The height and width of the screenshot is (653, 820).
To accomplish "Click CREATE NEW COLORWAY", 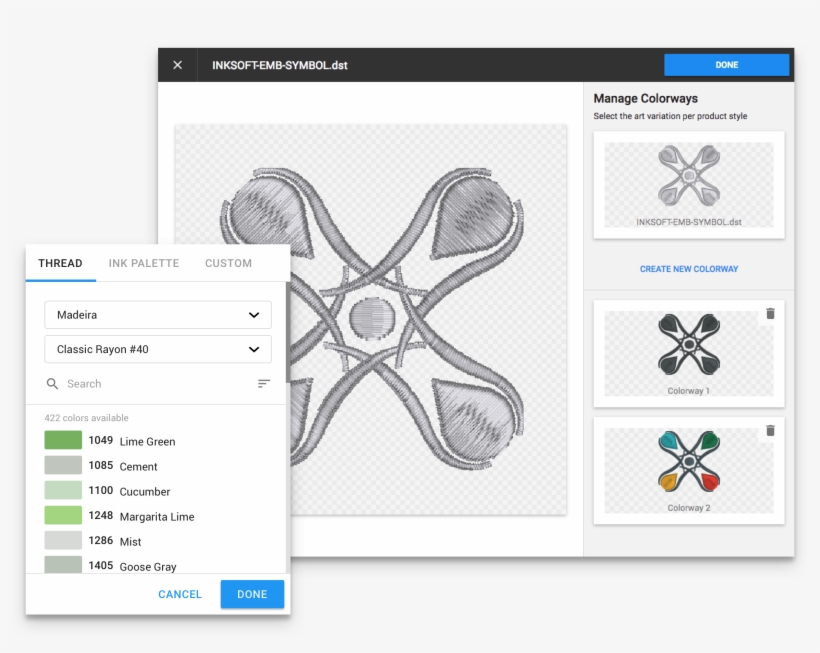I will point(688,268).
